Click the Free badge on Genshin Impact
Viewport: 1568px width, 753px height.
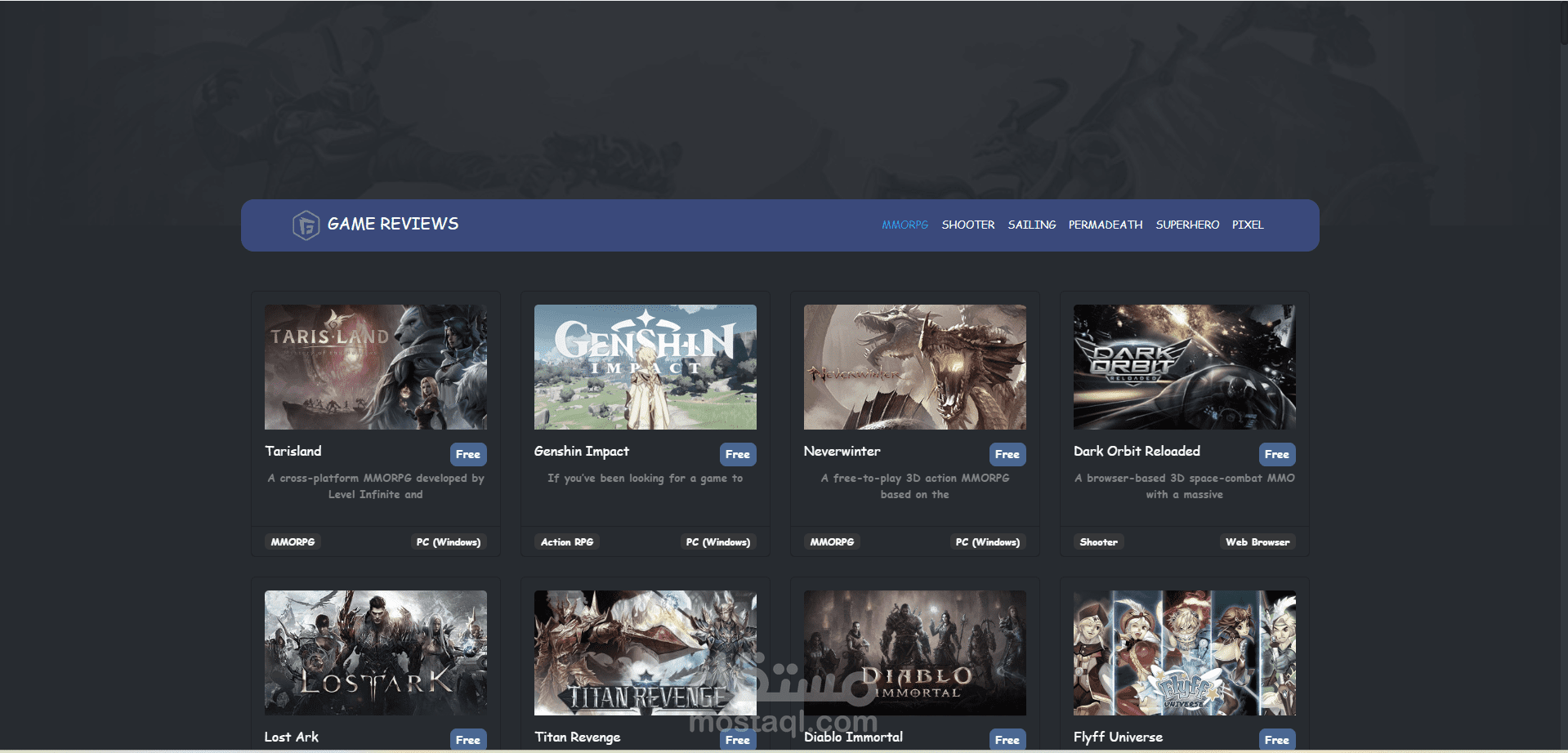pyautogui.click(x=737, y=454)
